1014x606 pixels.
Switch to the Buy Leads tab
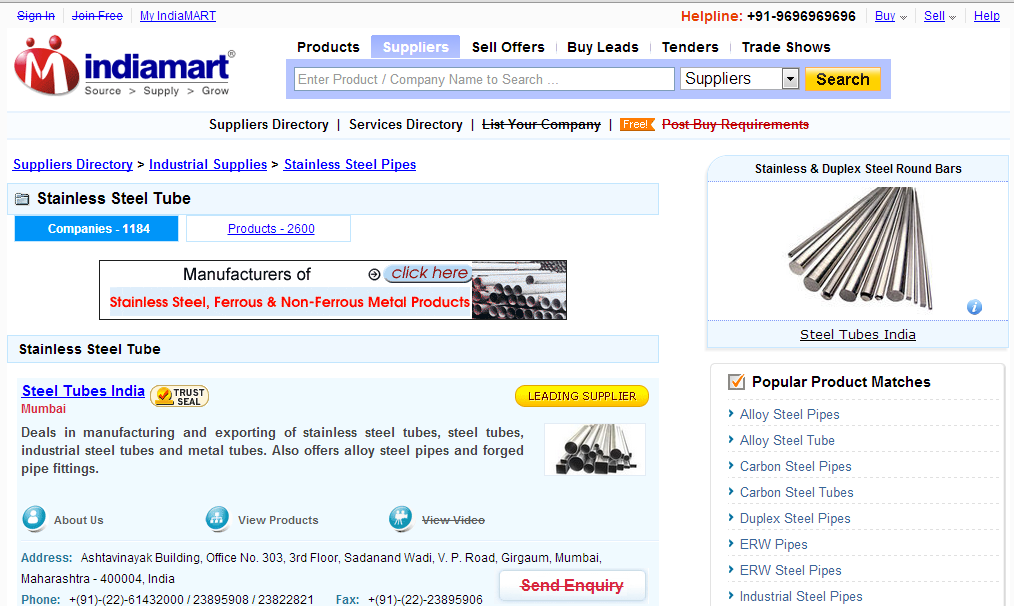pyautogui.click(x=602, y=47)
